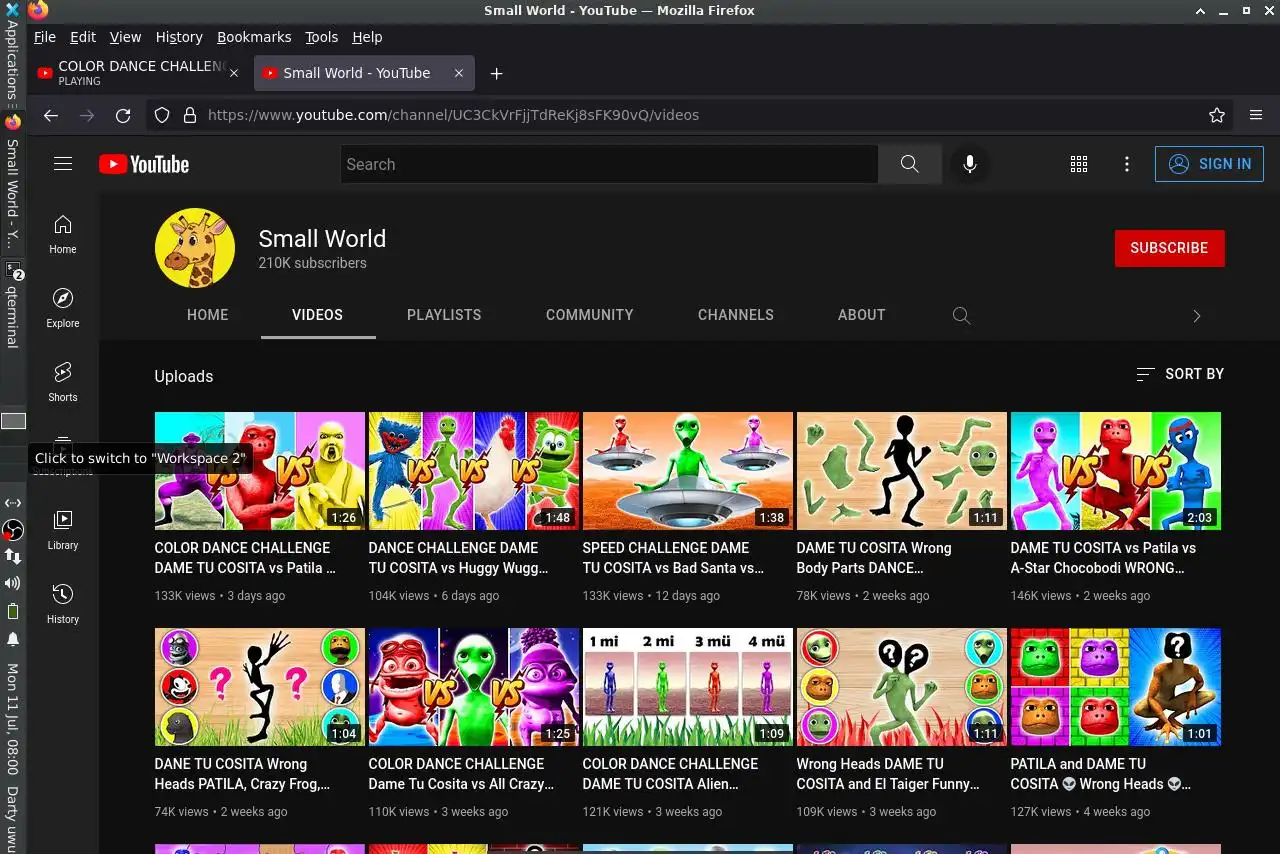This screenshot has width=1280, height=854.
Task: Open video title DANE TU COSITA Wrong Heads
Action: [x=243, y=774]
